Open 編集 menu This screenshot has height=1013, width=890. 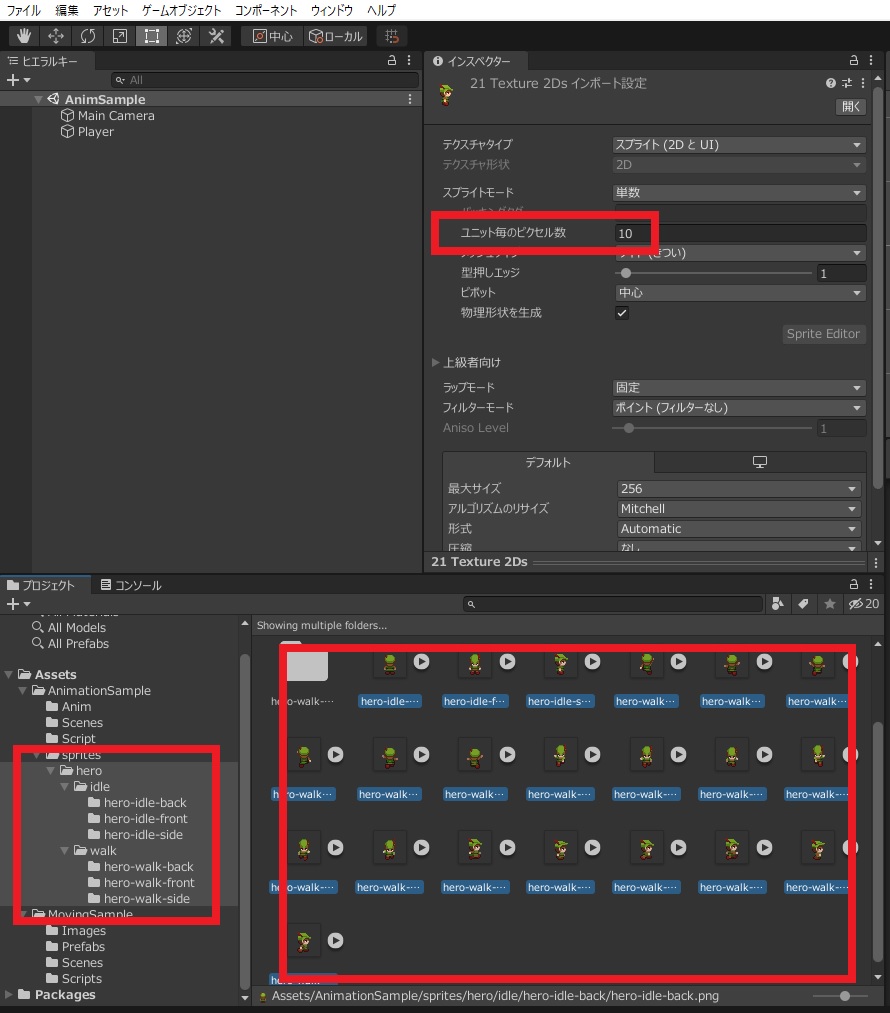click(67, 10)
